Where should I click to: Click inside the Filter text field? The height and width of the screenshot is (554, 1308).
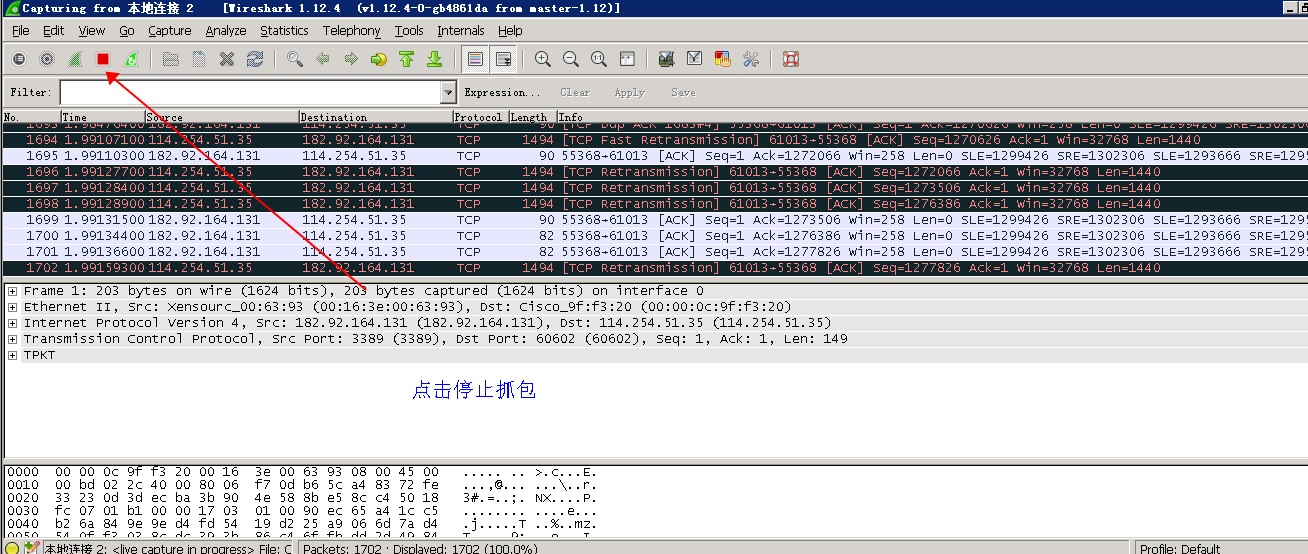tap(250, 92)
